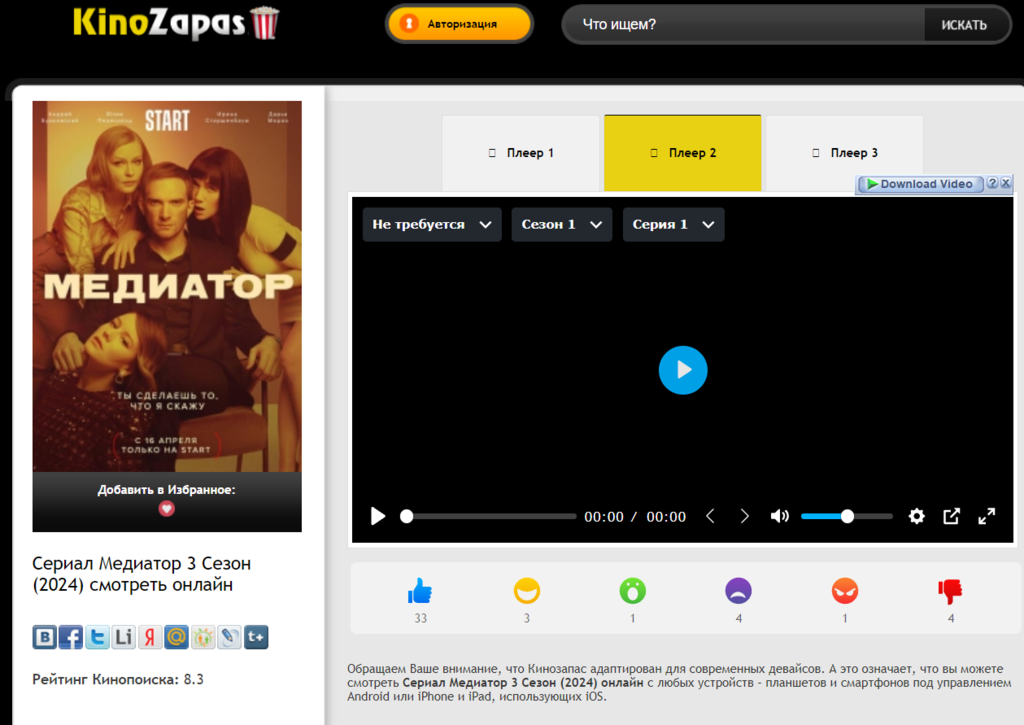Click the KinoZapas logo
Viewport: 1024px width, 725px height.
click(176, 23)
